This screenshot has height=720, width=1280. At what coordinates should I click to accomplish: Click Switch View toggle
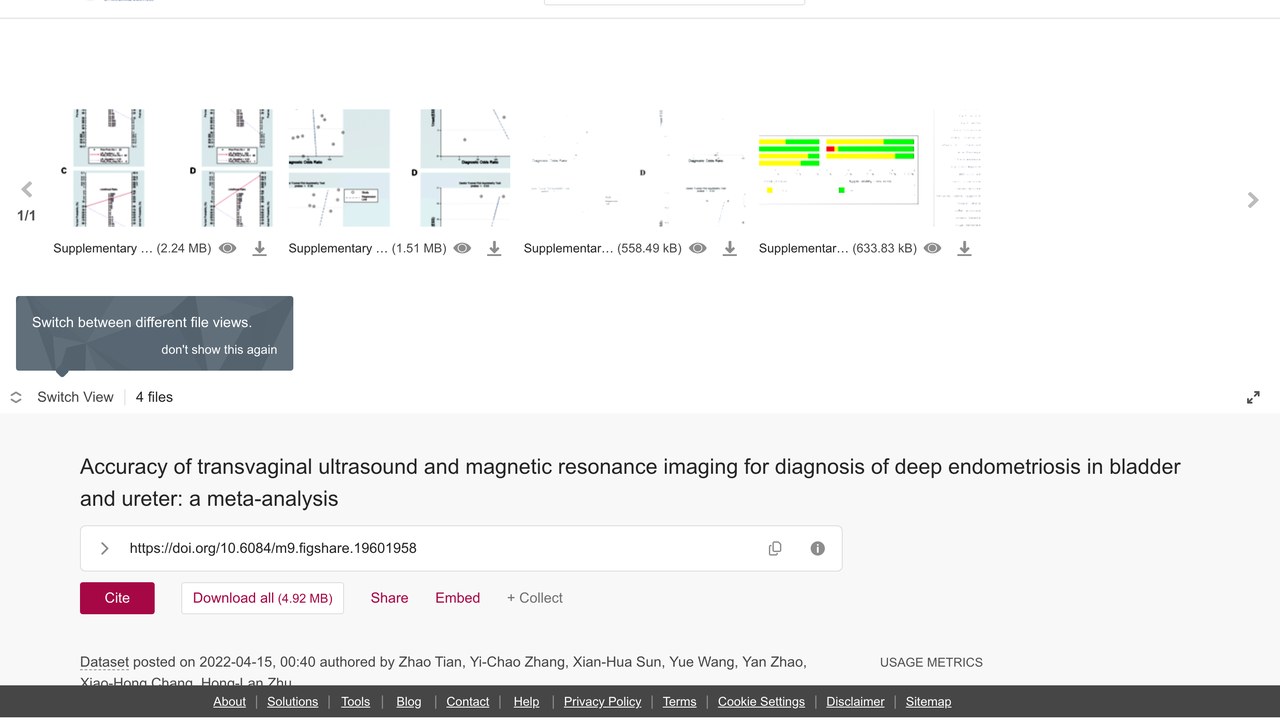click(62, 397)
